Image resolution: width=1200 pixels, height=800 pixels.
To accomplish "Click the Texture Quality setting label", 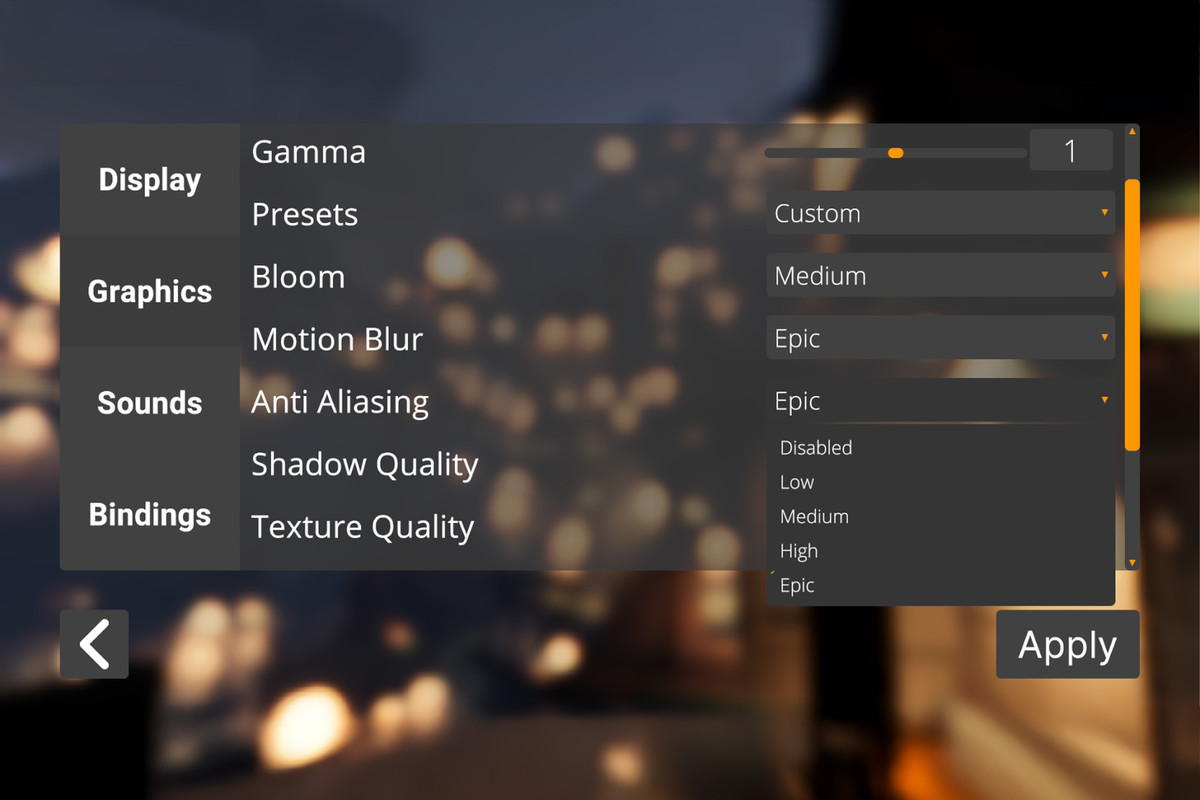I will [362, 527].
